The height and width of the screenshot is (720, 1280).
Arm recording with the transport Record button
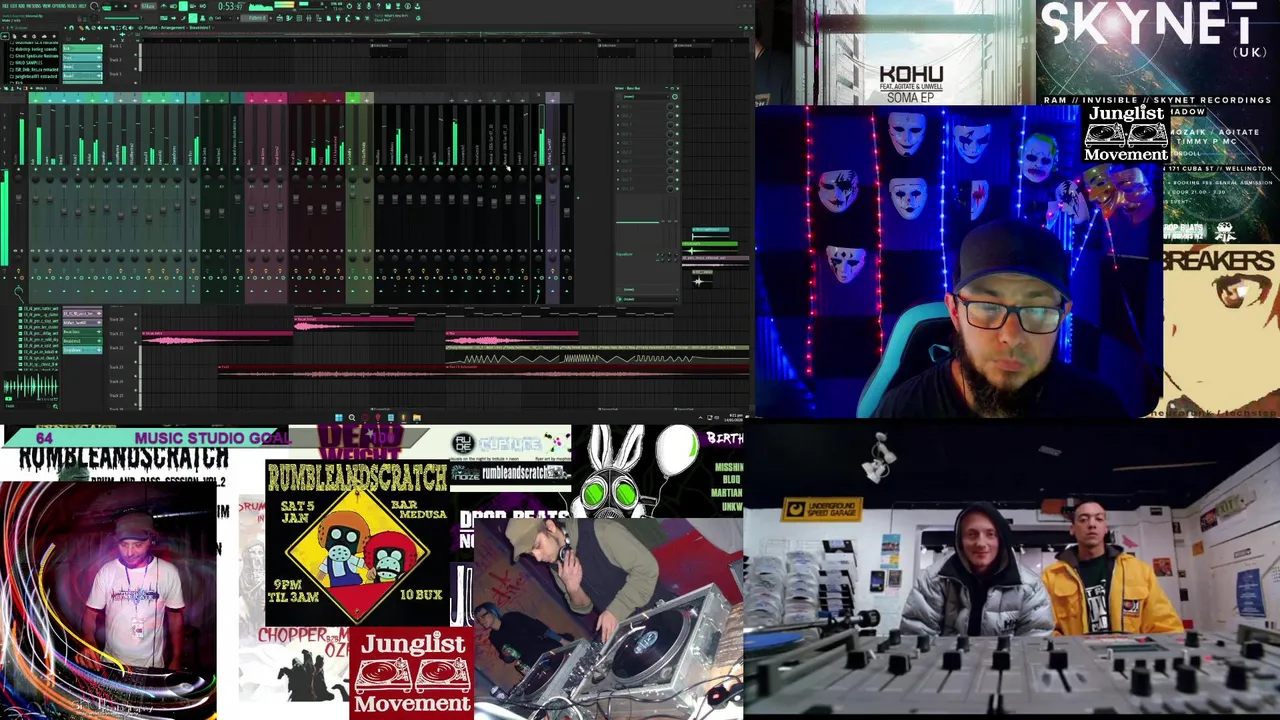(136, 6)
